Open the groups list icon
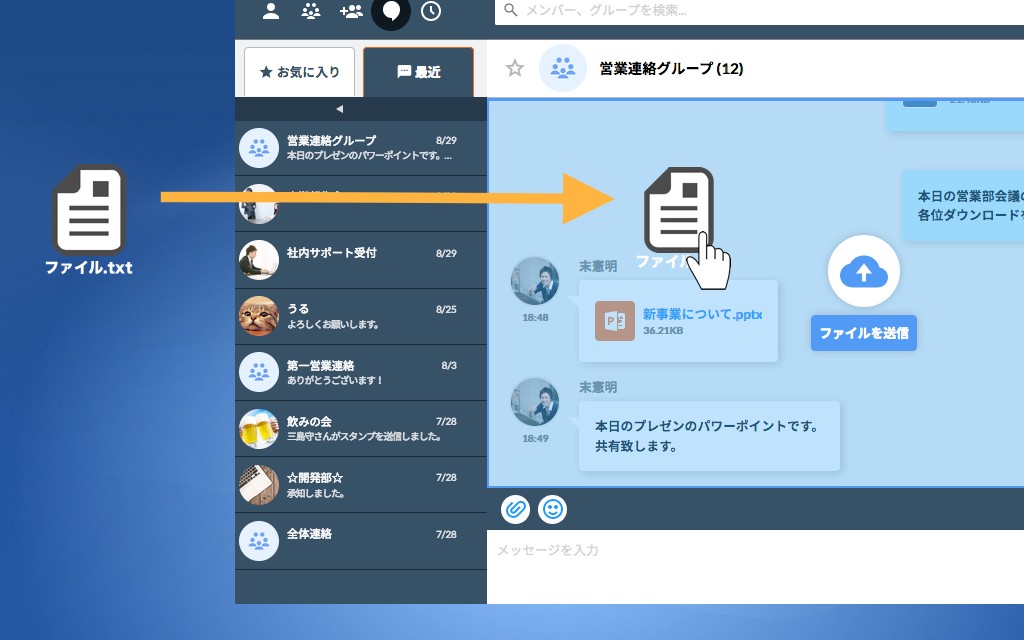Viewport: 1024px width, 640px height. [311, 11]
